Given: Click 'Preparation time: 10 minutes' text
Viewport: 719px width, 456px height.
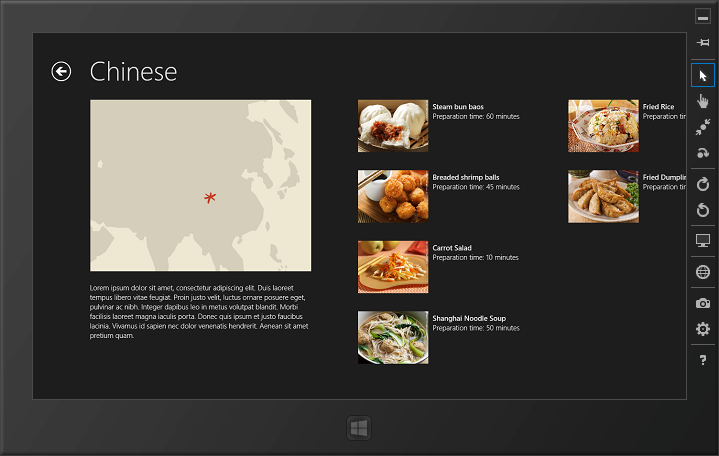Looking at the screenshot, I should tap(475, 257).
